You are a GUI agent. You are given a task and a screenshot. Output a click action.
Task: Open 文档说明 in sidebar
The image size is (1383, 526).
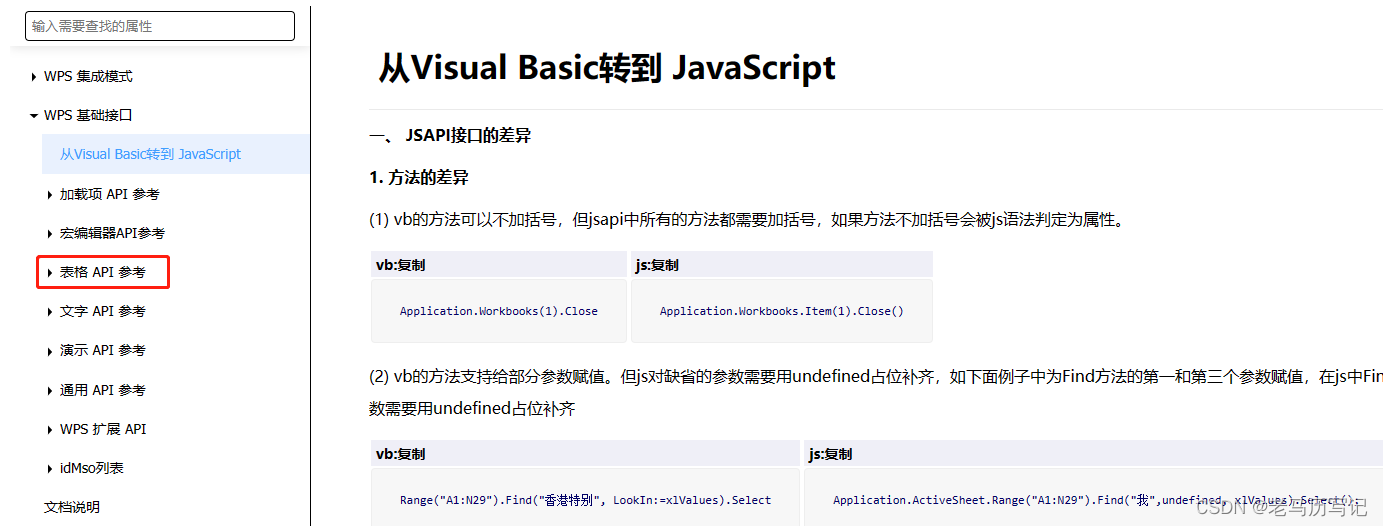[x=72, y=508]
